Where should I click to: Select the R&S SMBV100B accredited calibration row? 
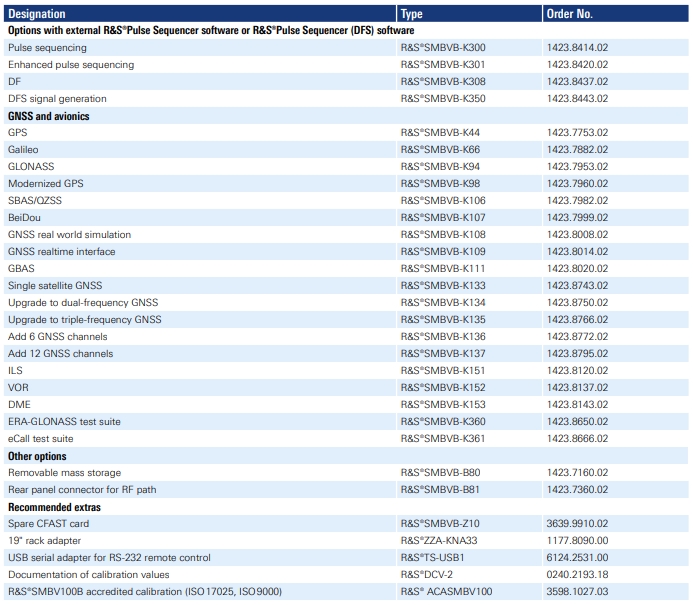pos(346,592)
